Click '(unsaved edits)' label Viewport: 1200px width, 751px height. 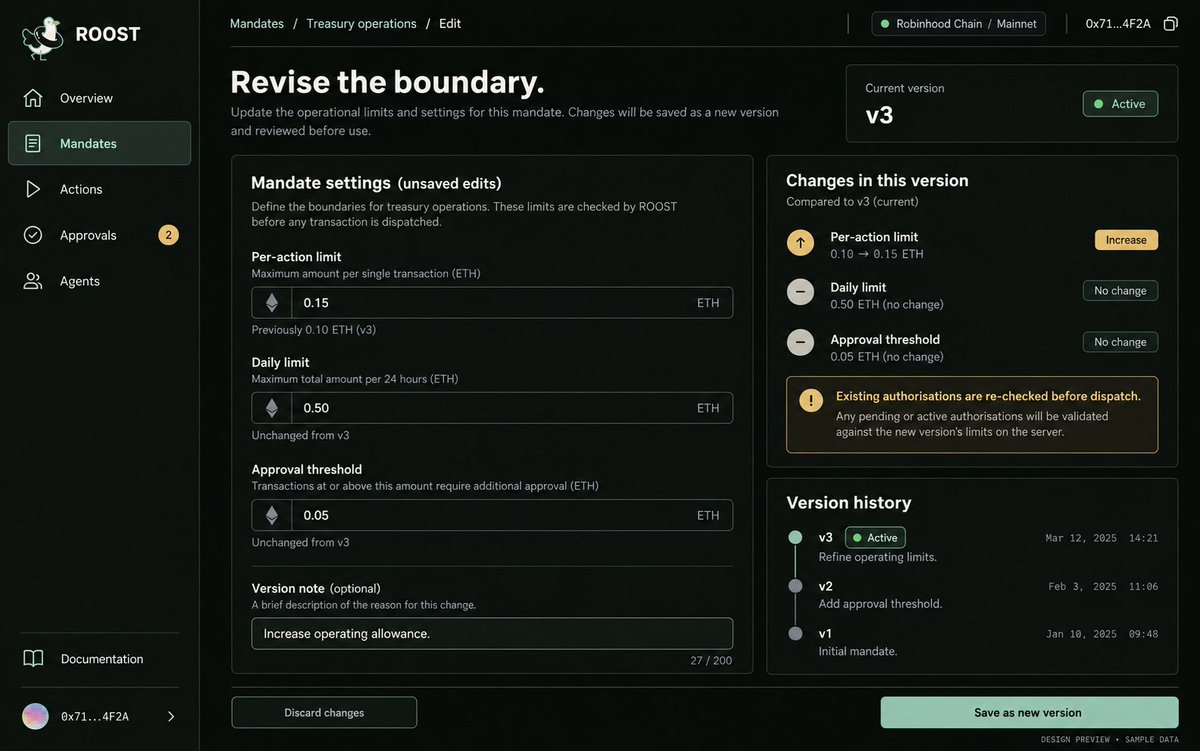point(449,184)
